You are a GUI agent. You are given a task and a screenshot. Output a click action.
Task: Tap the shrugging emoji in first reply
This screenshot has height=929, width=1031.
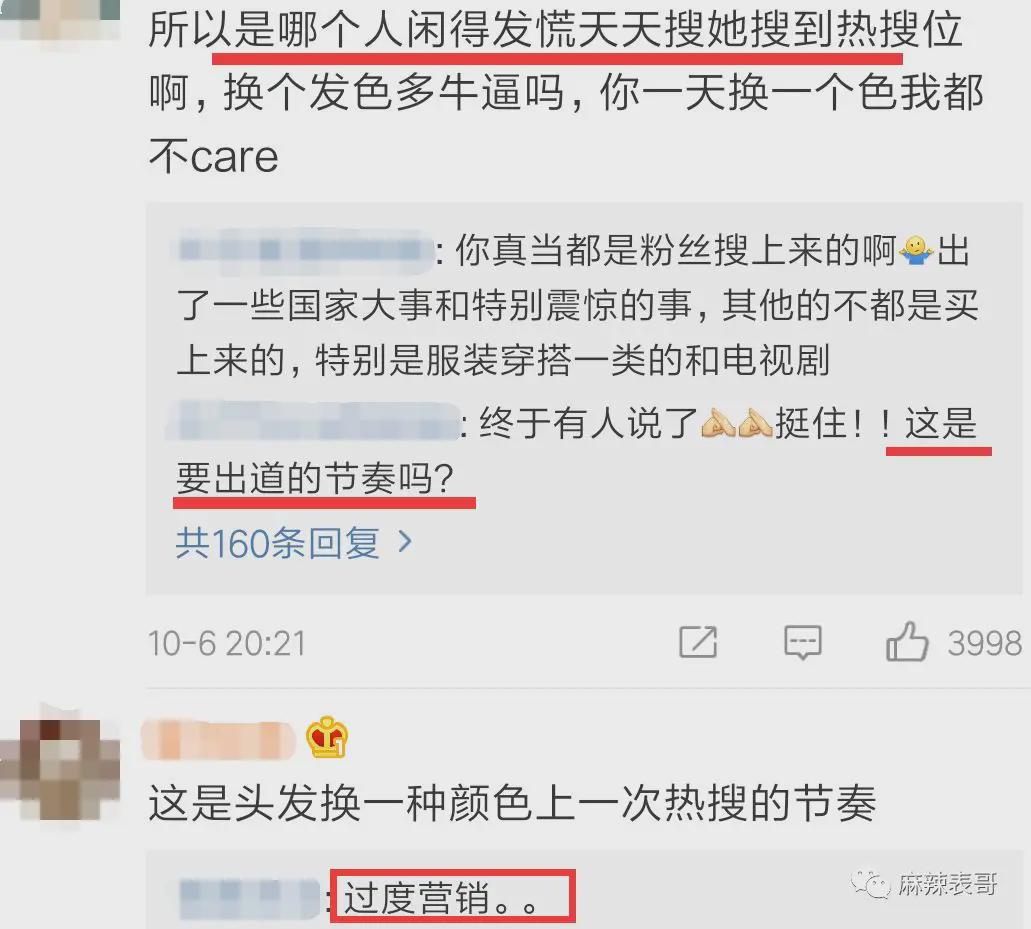[x=916, y=251]
